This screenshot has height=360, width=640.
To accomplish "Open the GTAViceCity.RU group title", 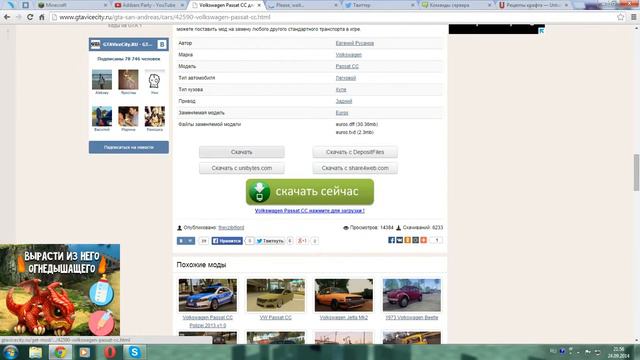I will coord(127,44).
